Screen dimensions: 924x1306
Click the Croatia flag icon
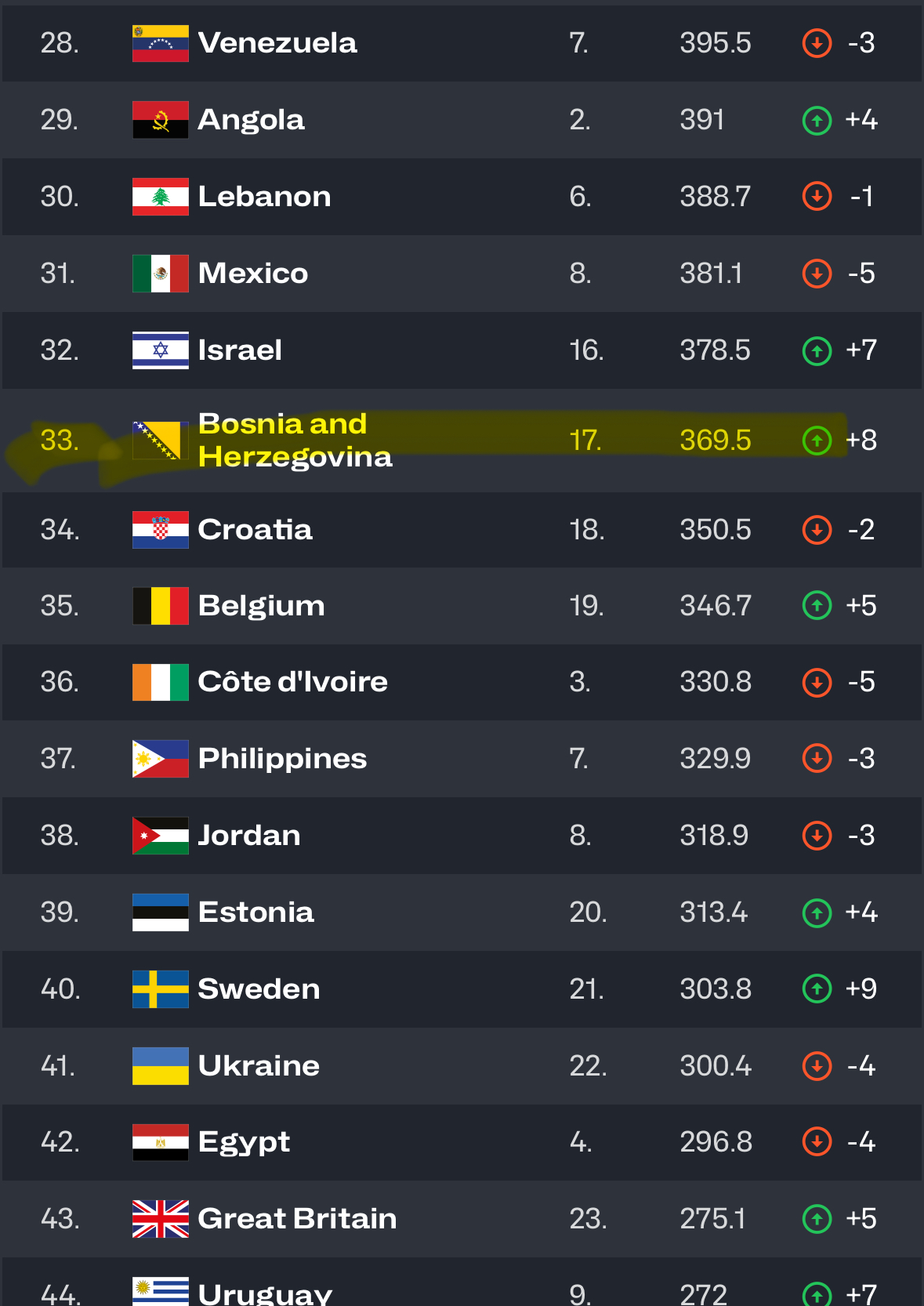tap(161, 530)
